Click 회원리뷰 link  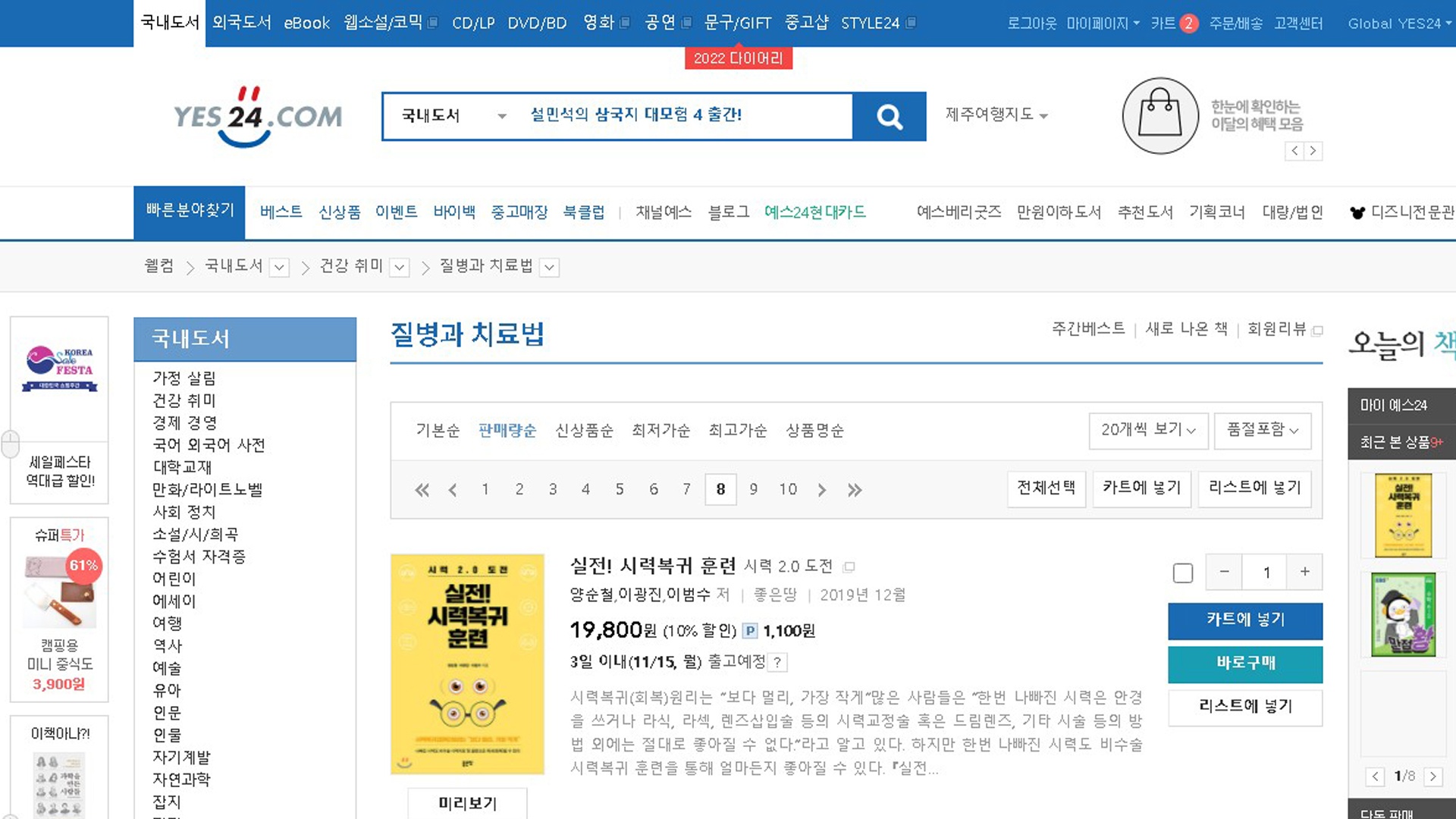(x=1277, y=329)
